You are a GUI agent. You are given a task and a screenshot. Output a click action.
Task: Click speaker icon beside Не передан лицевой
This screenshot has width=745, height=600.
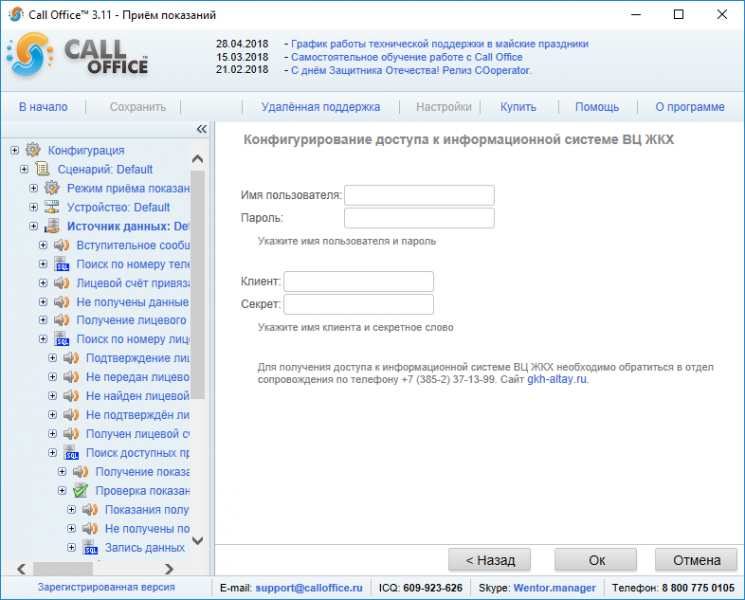coord(71,377)
